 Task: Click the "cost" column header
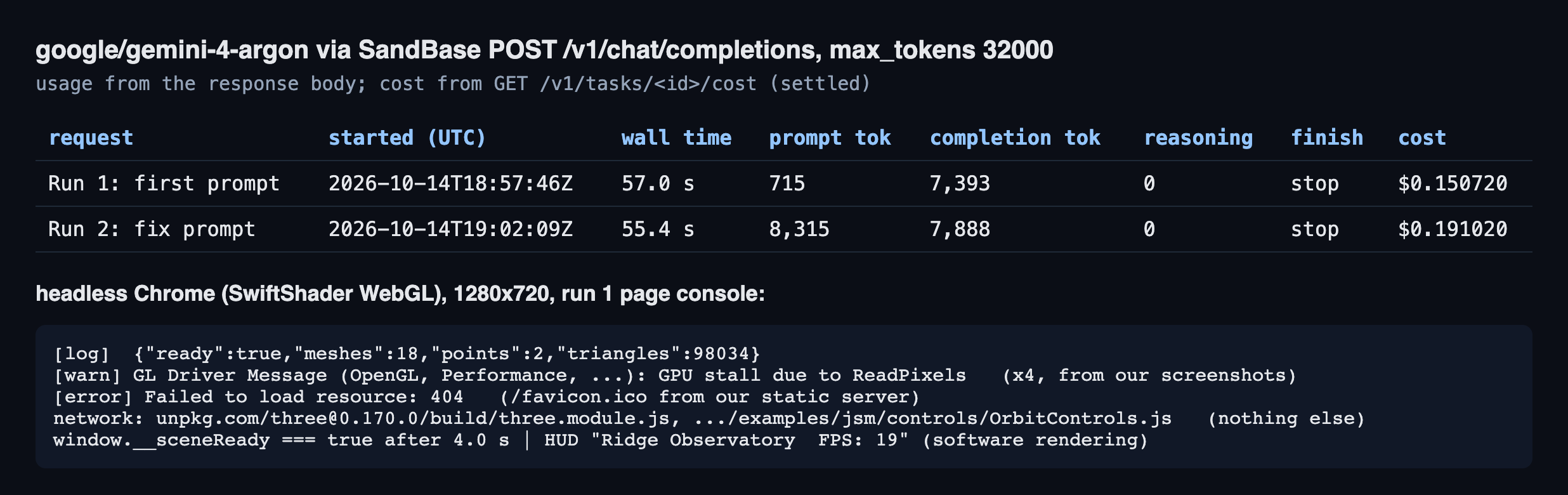coord(1422,138)
